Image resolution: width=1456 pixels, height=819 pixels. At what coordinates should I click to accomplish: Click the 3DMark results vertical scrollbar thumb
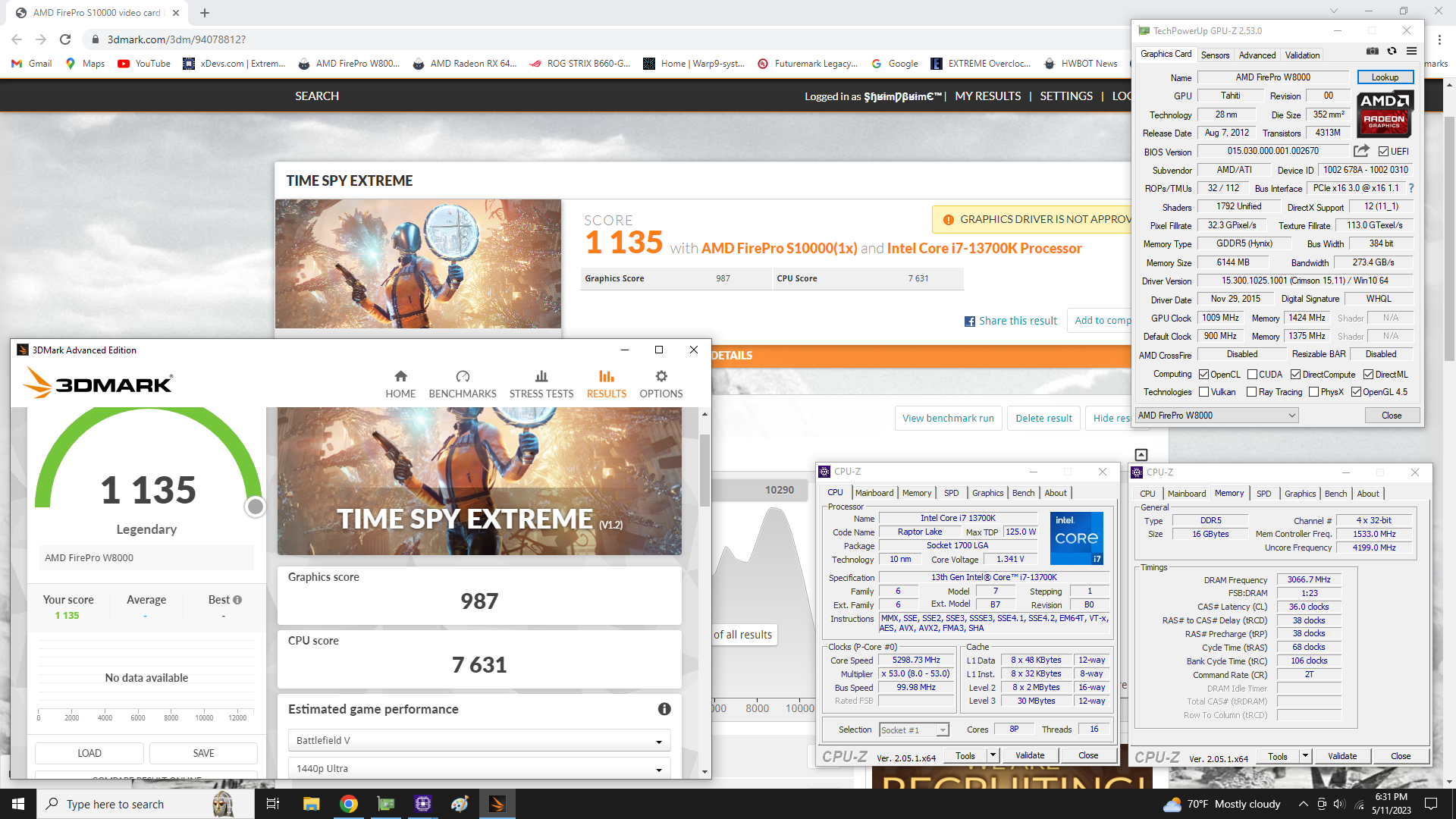point(704,470)
